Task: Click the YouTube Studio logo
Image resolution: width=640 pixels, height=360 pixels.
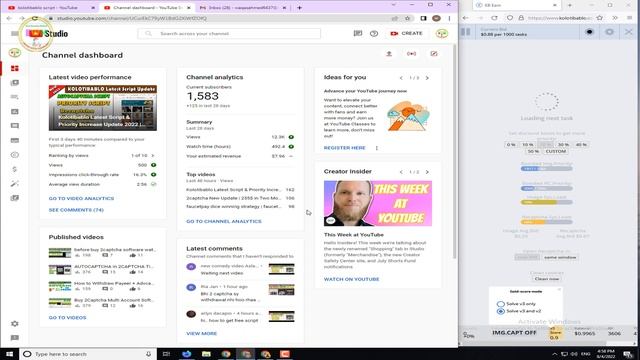Action: (47, 33)
